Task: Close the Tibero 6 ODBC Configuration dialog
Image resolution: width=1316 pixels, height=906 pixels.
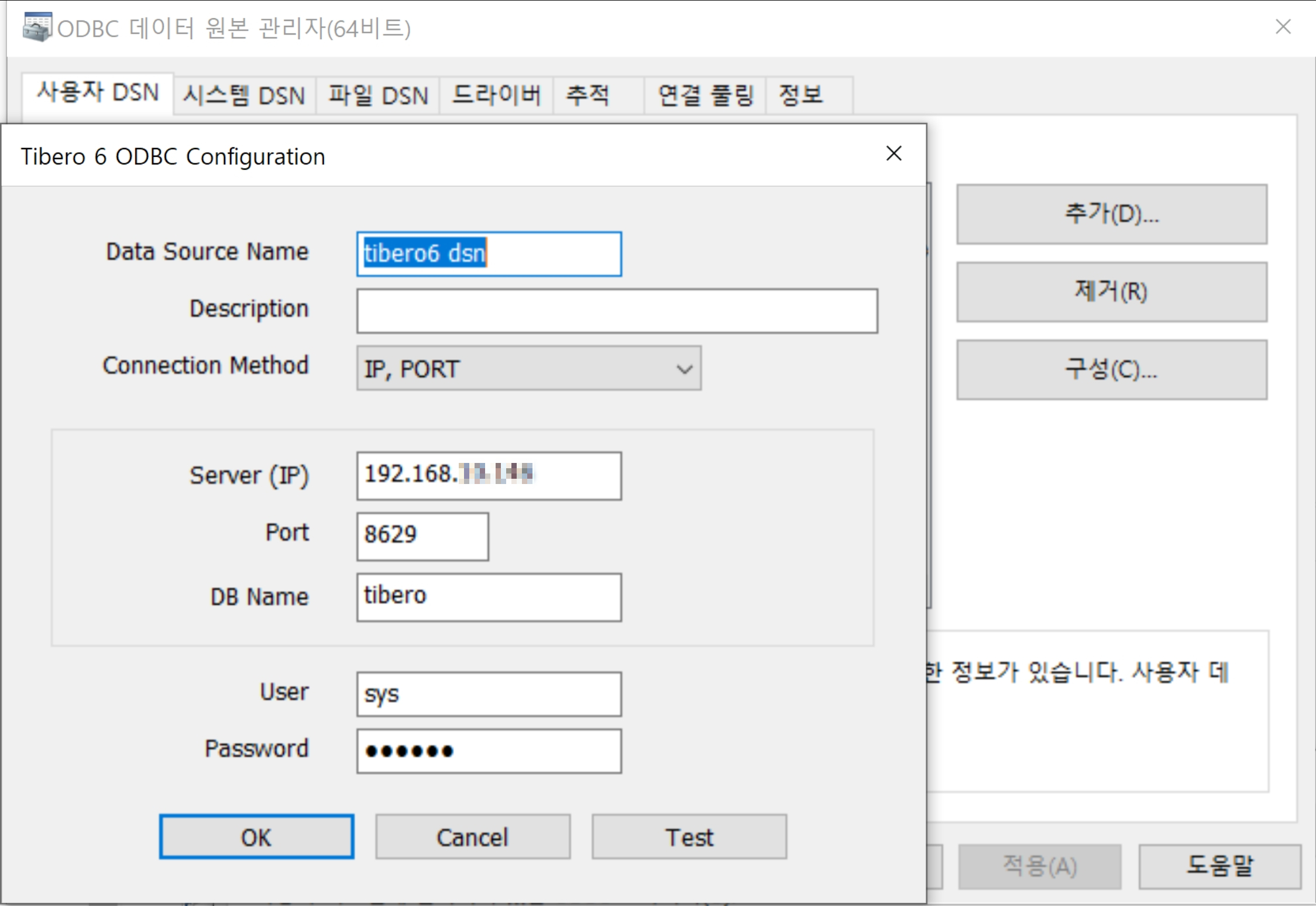Action: 894,154
